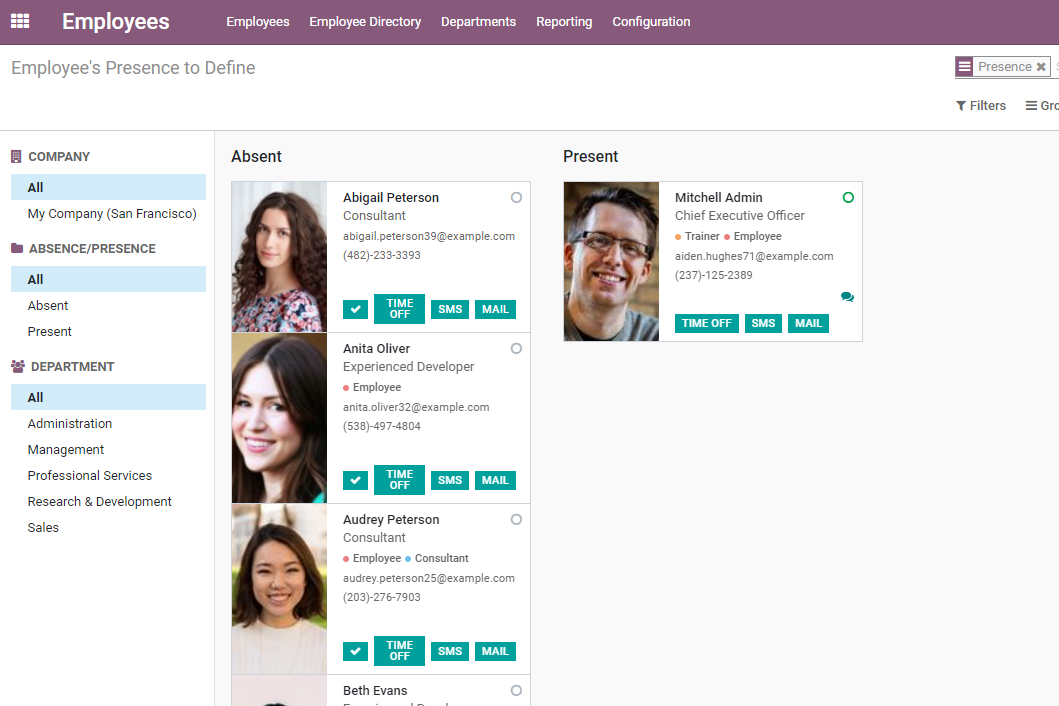Click checkmark button on Anita Oliver card
Screen dimensions: 1059x706
[x=355, y=480]
